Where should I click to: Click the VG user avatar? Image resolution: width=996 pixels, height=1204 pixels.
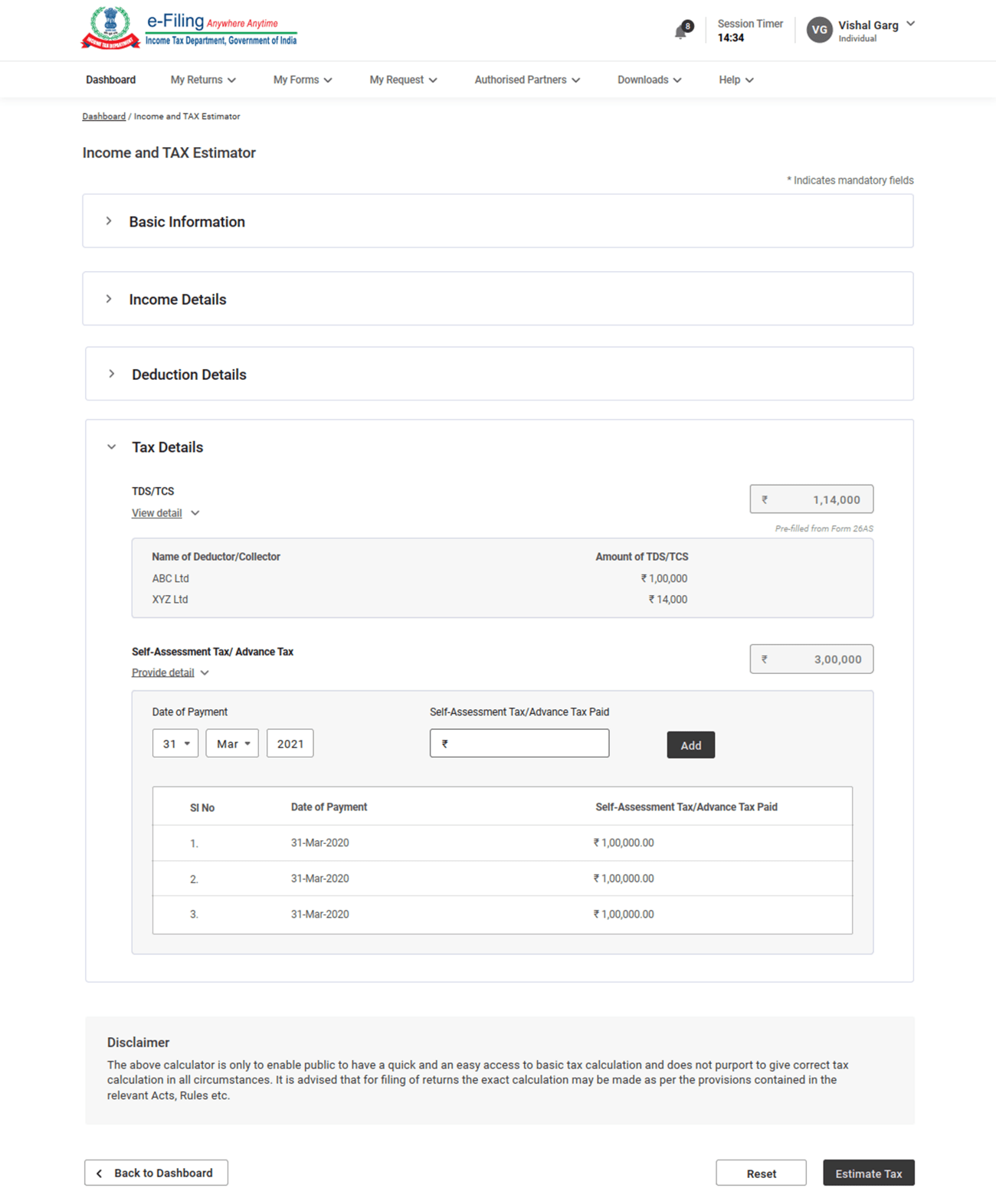[819, 30]
